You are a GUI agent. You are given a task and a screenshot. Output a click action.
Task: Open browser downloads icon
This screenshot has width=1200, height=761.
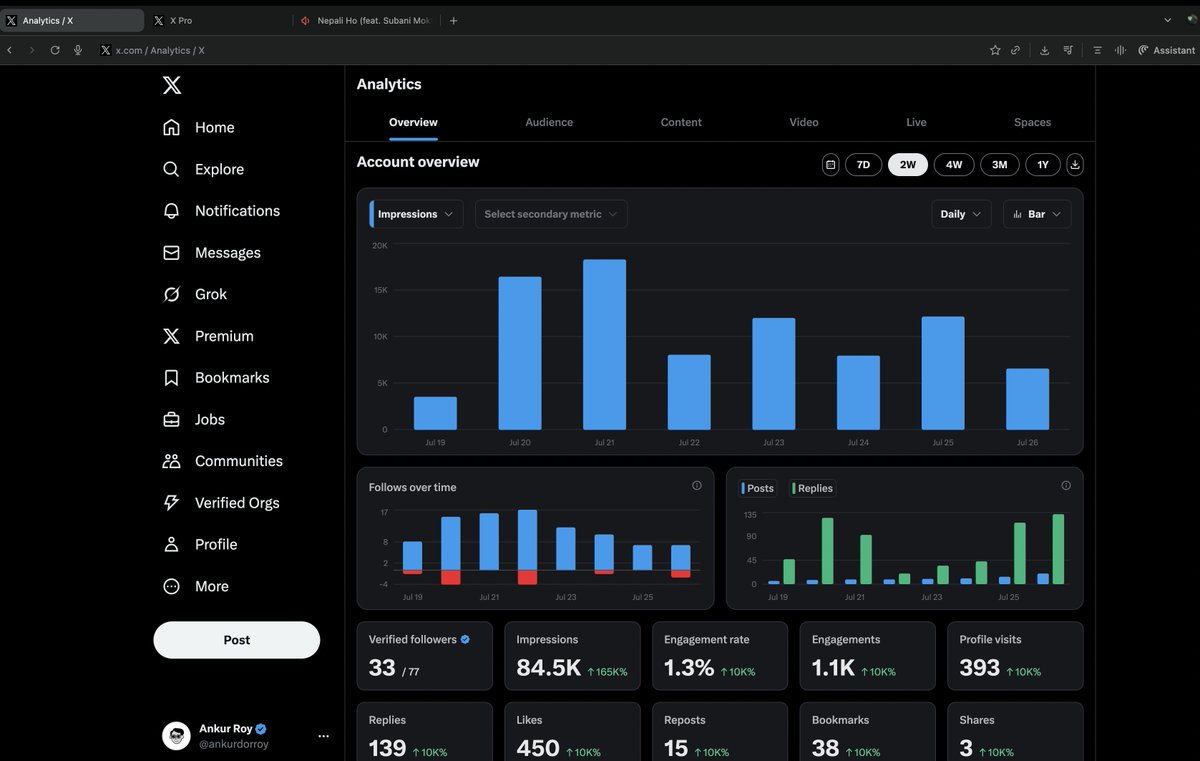click(x=1044, y=50)
